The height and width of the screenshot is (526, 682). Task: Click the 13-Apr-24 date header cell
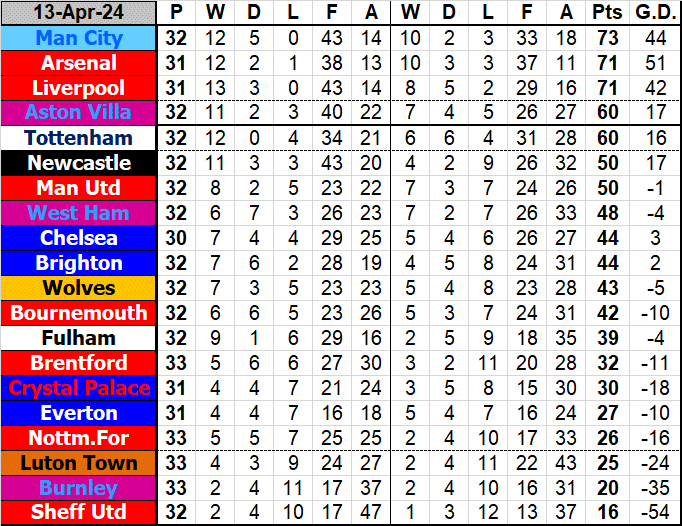coord(79,13)
